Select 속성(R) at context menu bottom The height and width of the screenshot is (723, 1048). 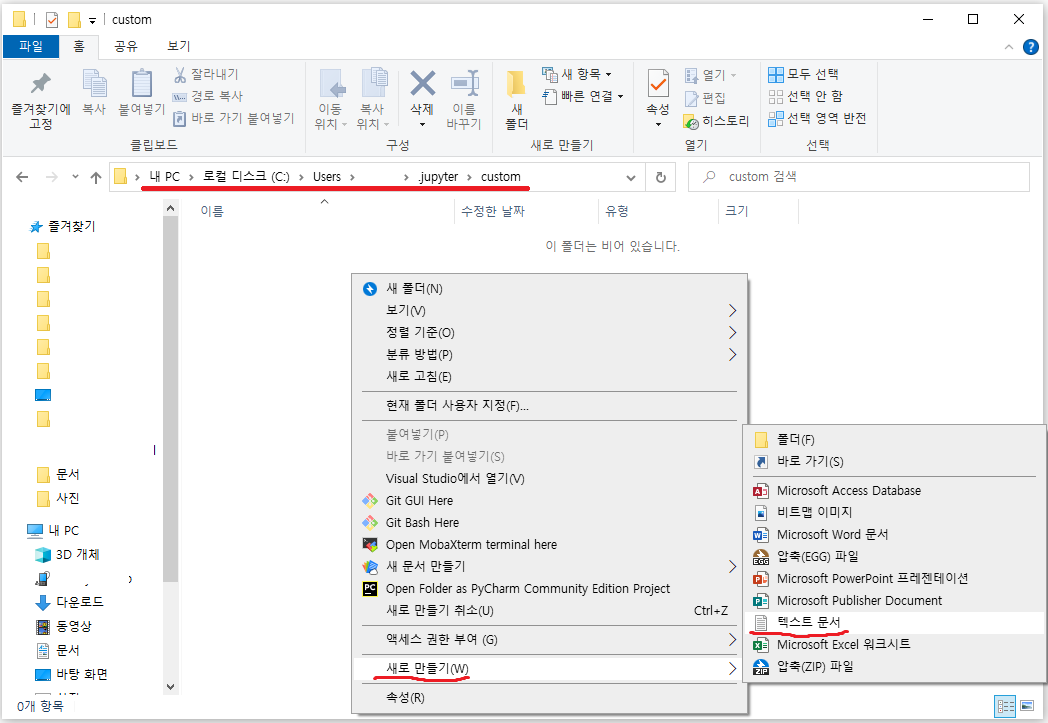click(x=549, y=698)
